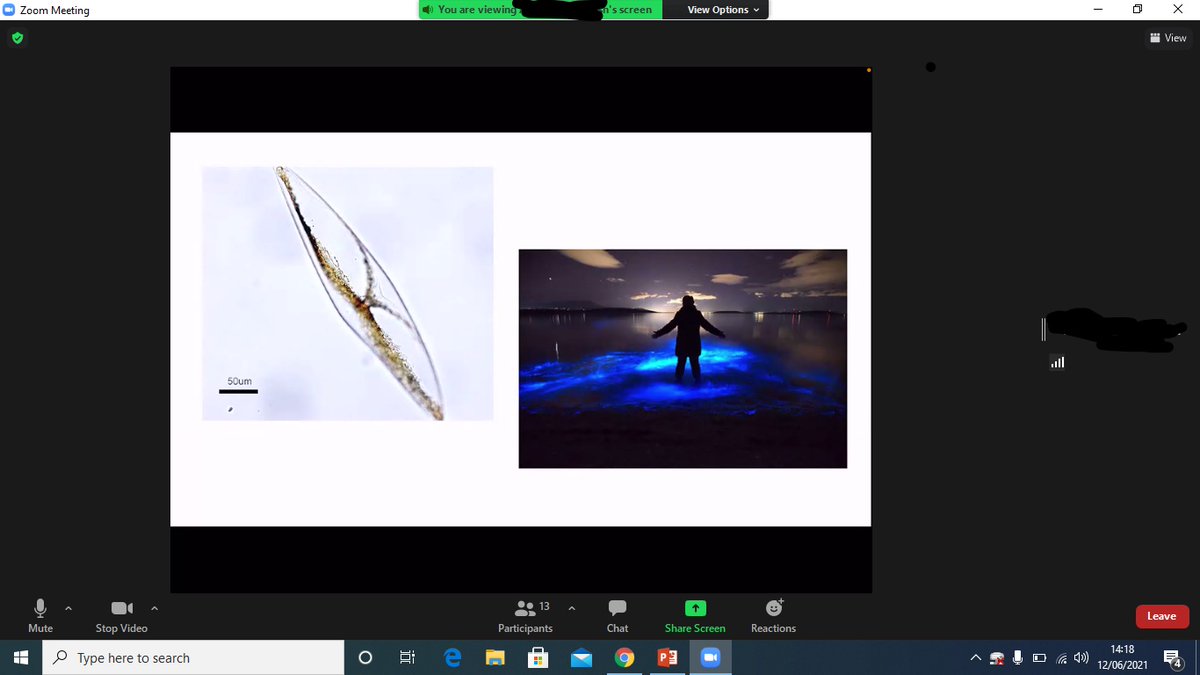Expand arrow beside Participants button

(x=571, y=608)
